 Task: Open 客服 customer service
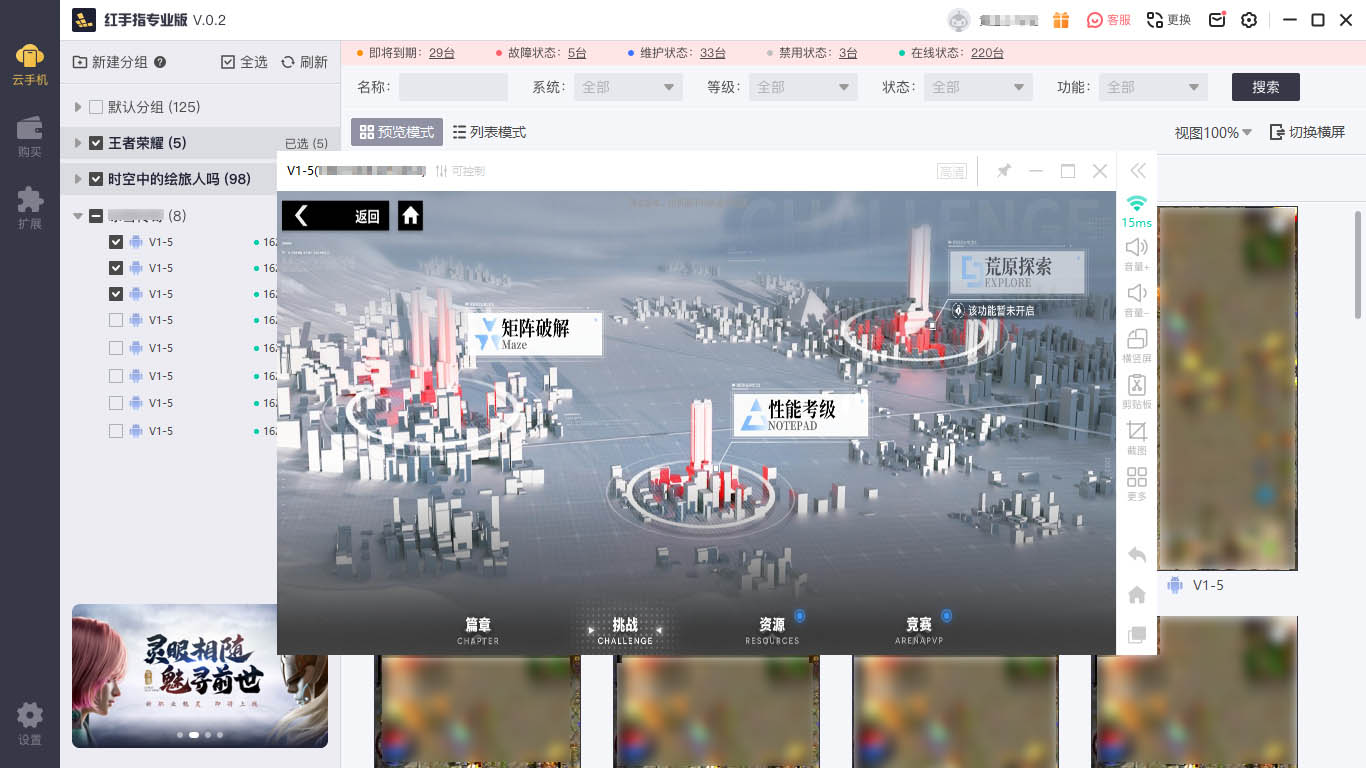pos(1109,20)
